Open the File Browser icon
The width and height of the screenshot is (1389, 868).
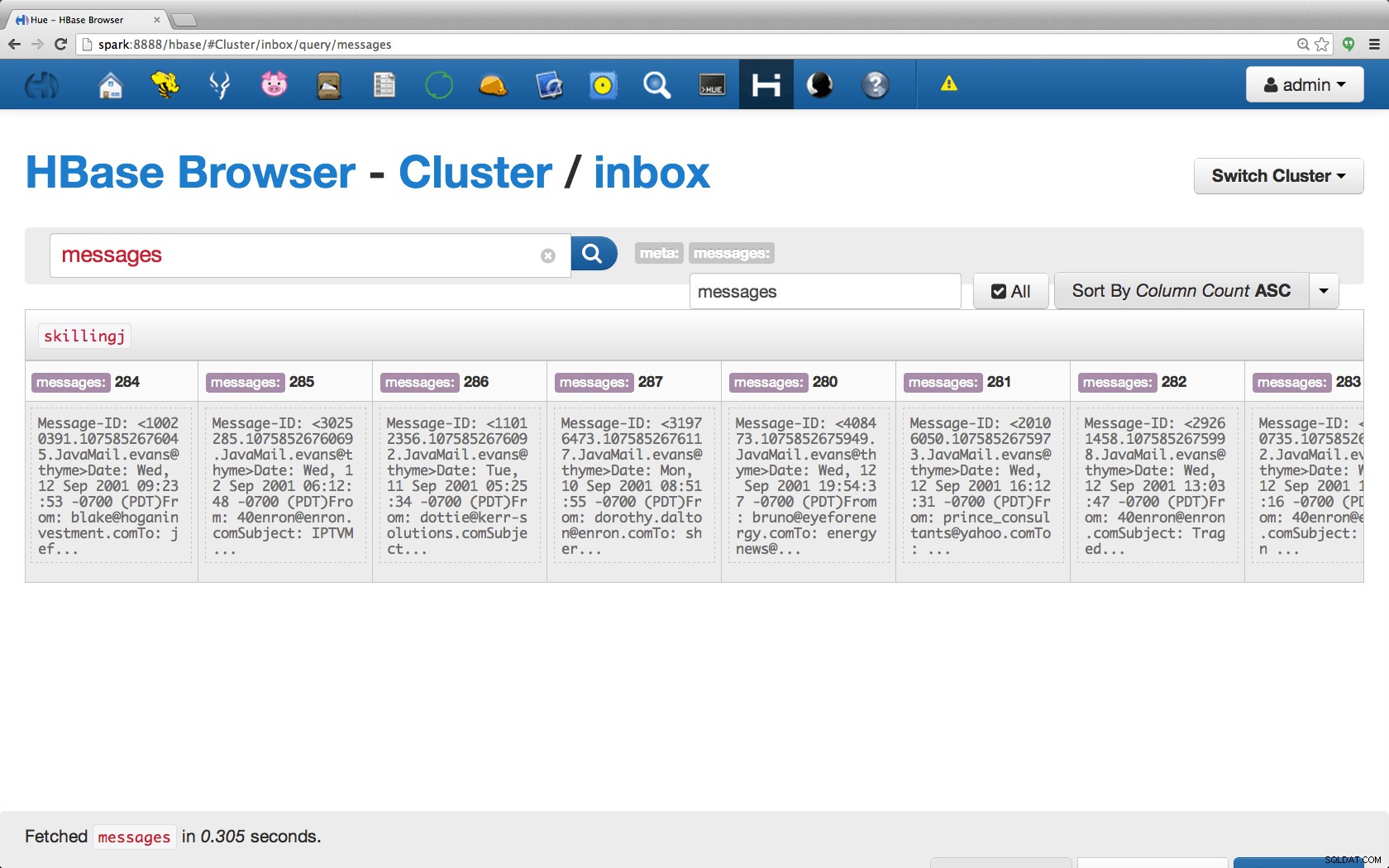click(329, 84)
